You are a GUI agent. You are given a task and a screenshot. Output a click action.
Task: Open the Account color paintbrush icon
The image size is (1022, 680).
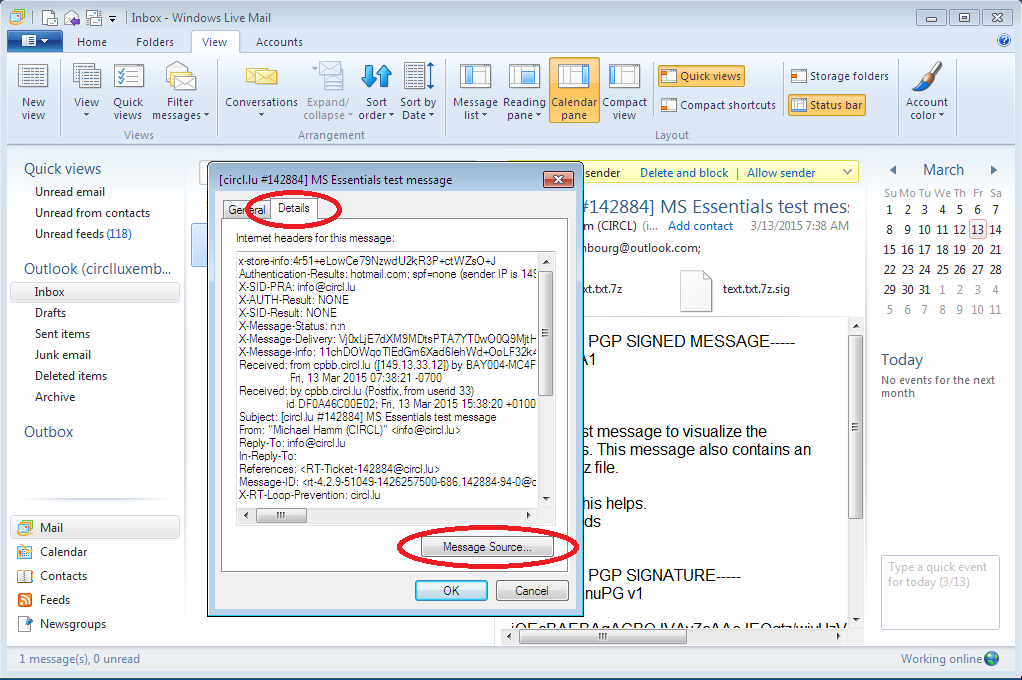pyautogui.click(x=927, y=78)
